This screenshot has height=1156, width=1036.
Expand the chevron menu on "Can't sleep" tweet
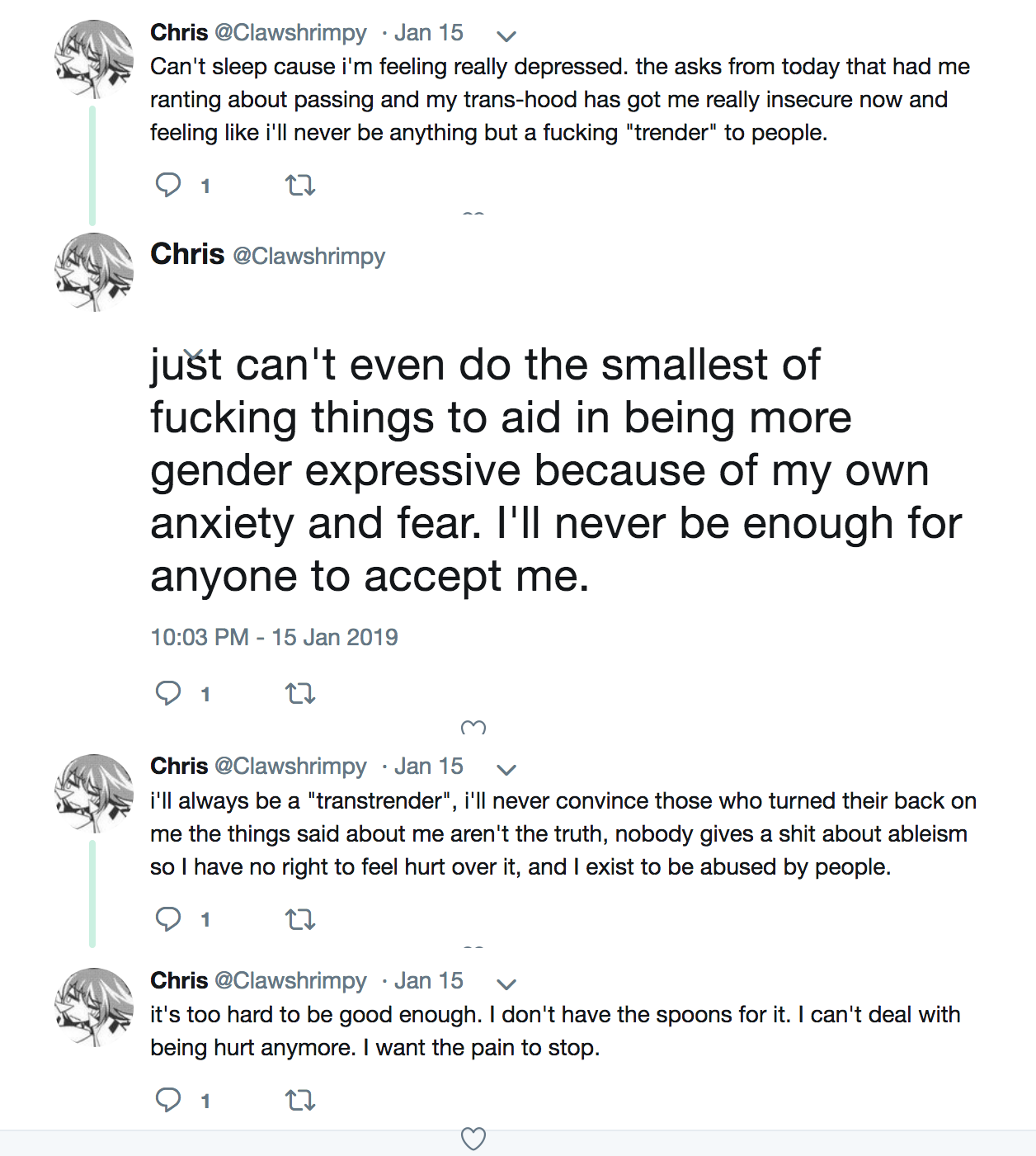(x=506, y=35)
